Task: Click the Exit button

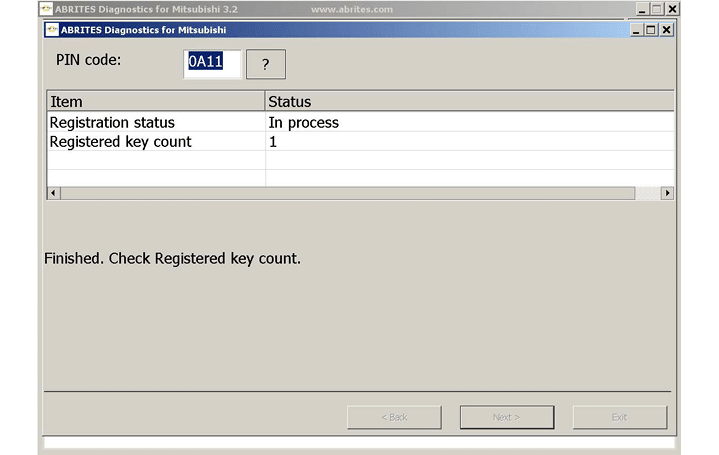Action: click(619, 417)
